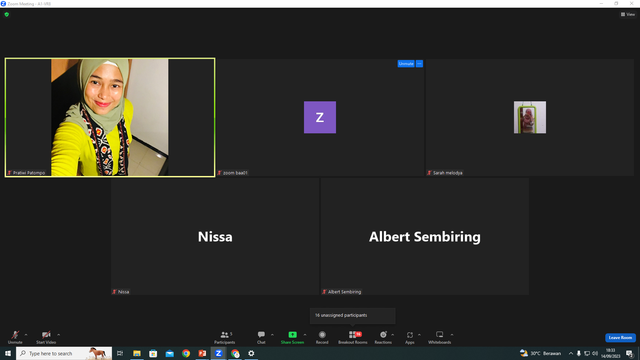The height and width of the screenshot is (360, 640).
Task: Open the Apps panel
Action: tap(410, 337)
